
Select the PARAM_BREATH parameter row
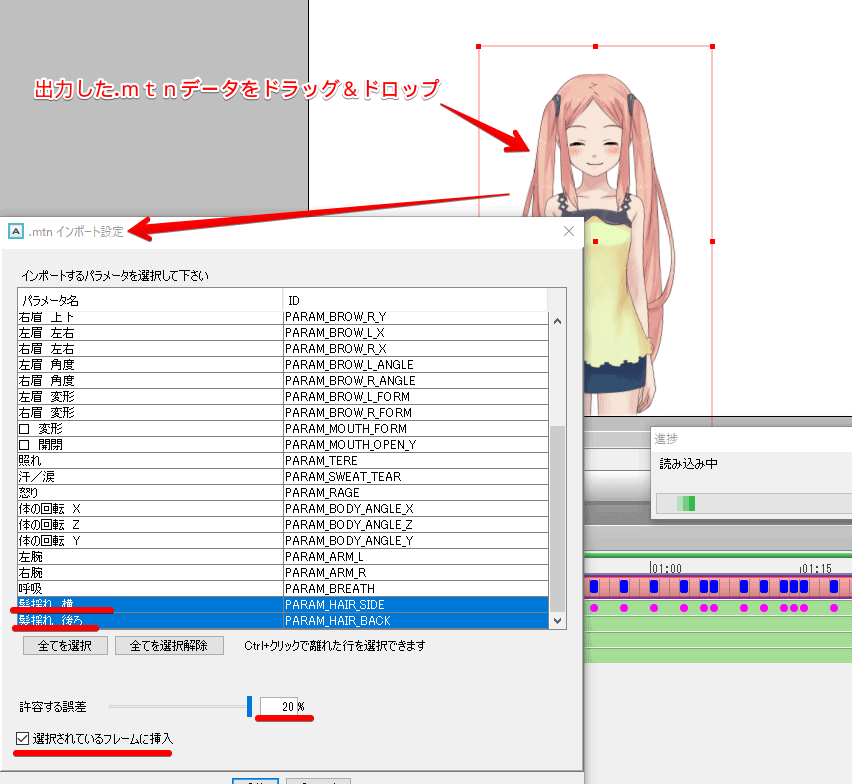point(283,588)
